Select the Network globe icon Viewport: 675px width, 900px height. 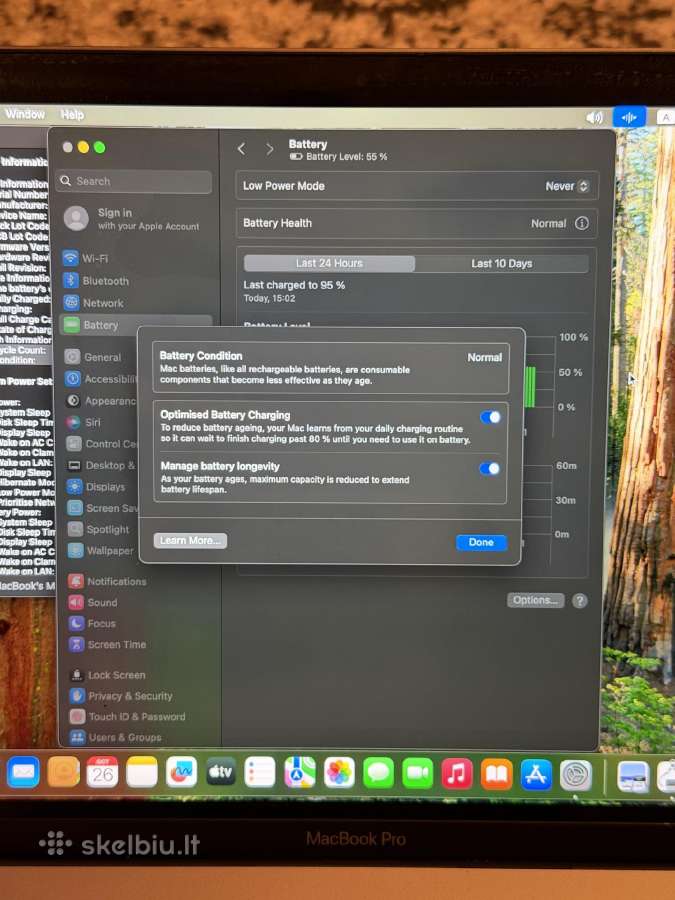click(x=71, y=302)
